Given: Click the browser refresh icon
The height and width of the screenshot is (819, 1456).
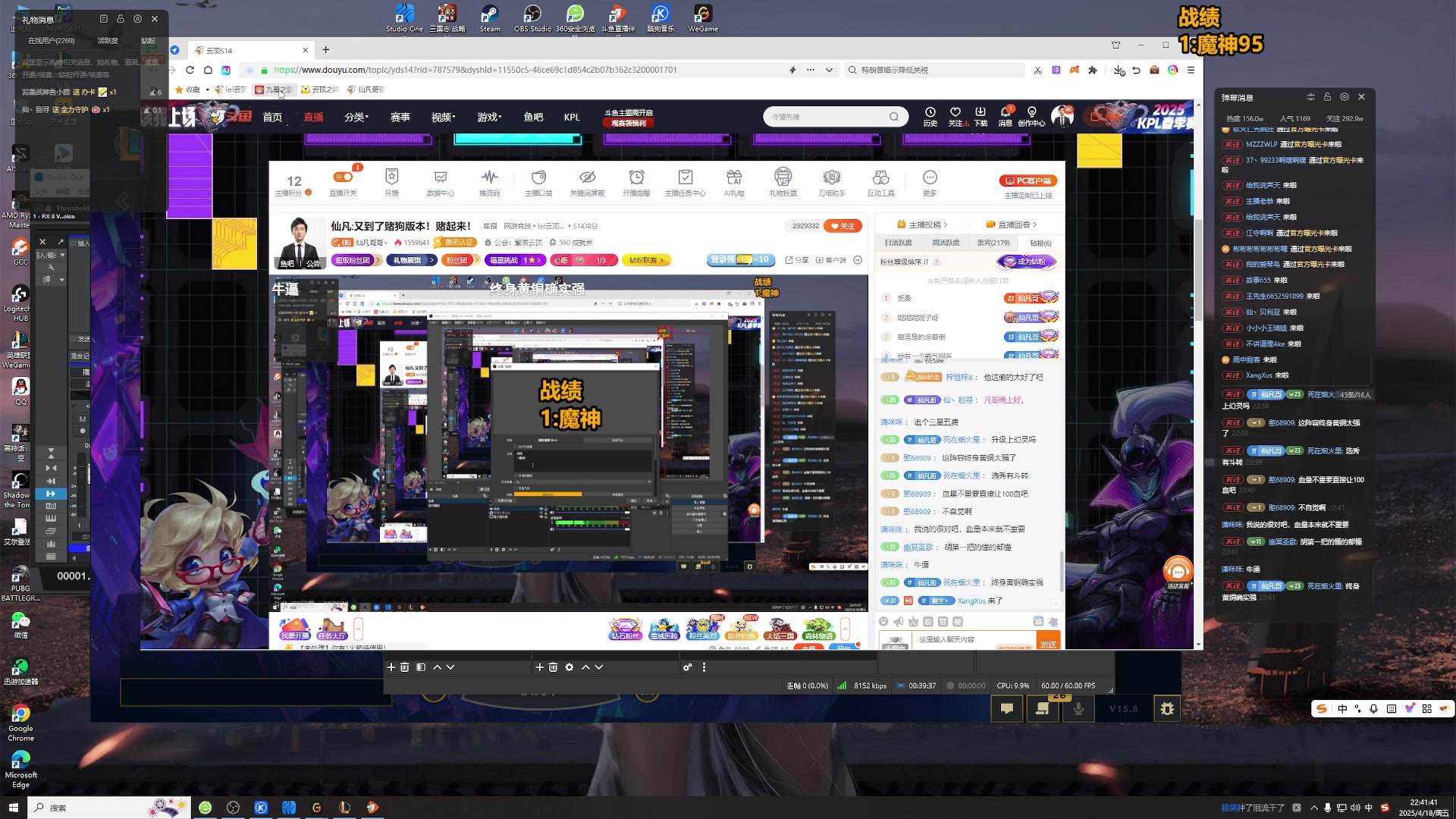Looking at the screenshot, I should click(190, 70).
